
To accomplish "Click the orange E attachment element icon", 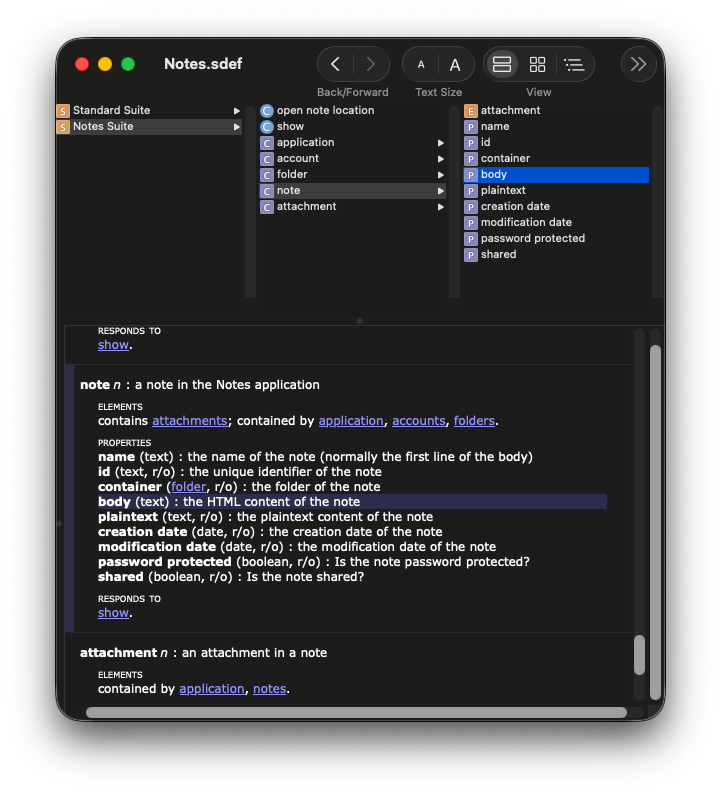I will pyautogui.click(x=471, y=111).
